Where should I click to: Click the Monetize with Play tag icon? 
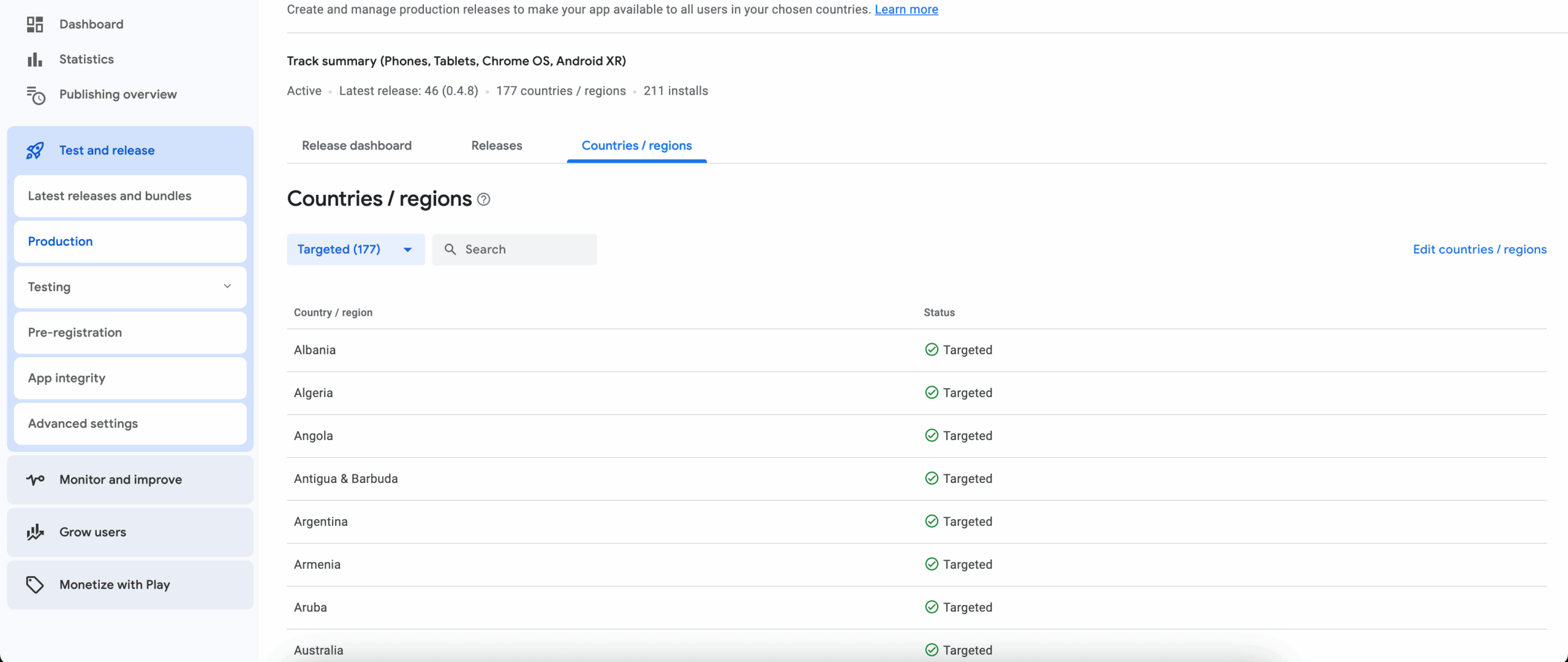[x=35, y=585]
